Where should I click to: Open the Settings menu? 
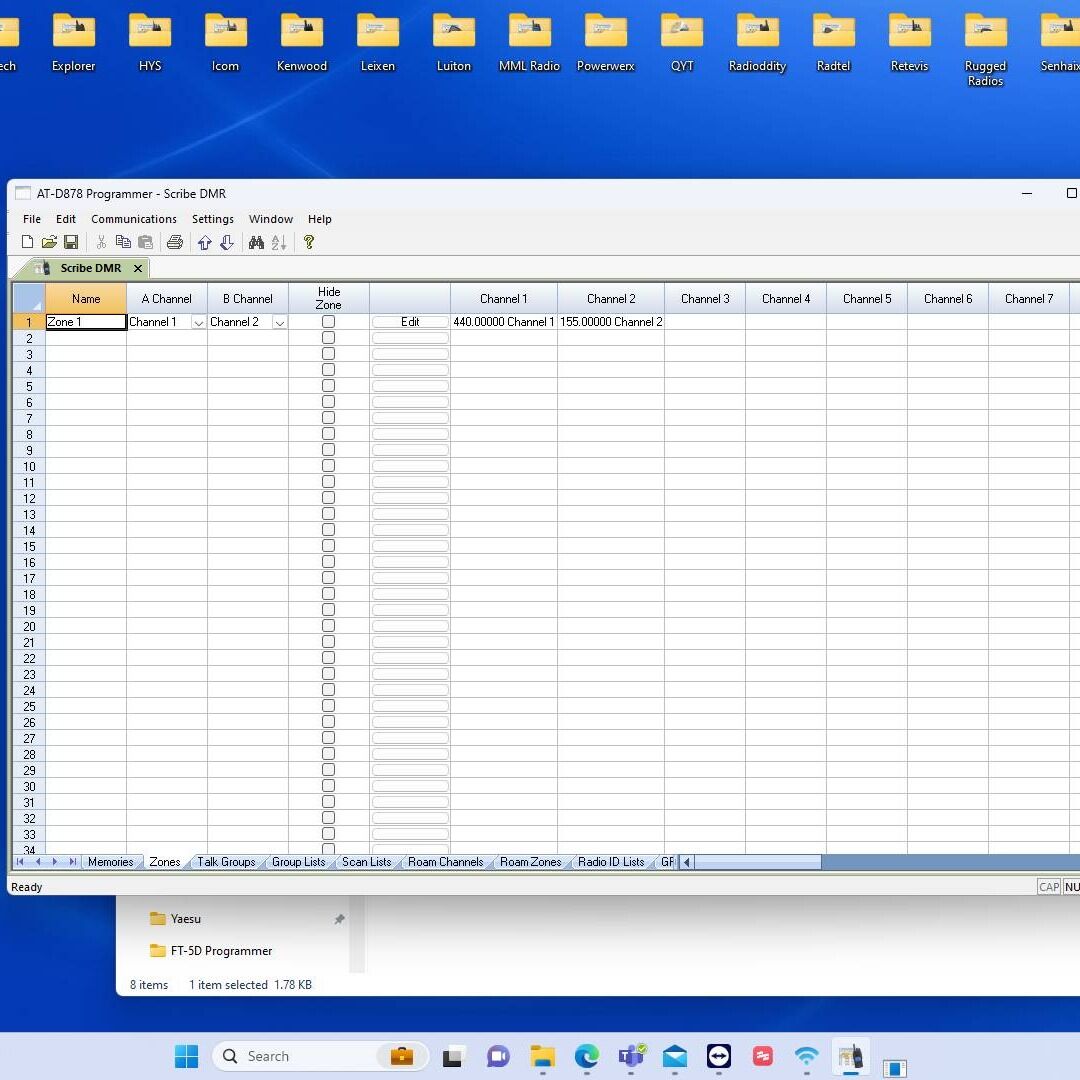[213, 219]
